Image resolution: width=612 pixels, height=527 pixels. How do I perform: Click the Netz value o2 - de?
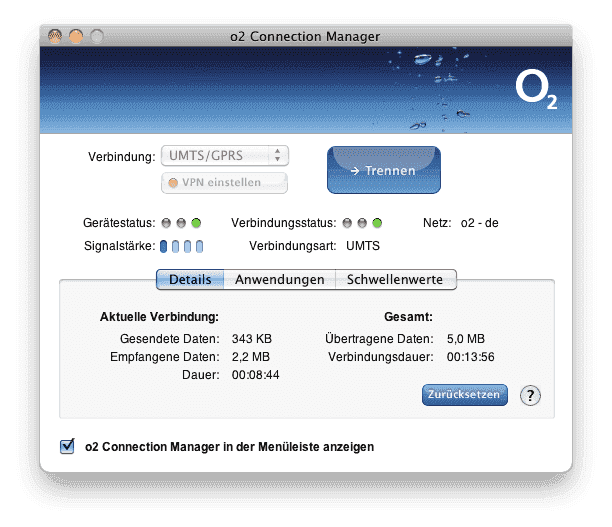pos(479,223)
